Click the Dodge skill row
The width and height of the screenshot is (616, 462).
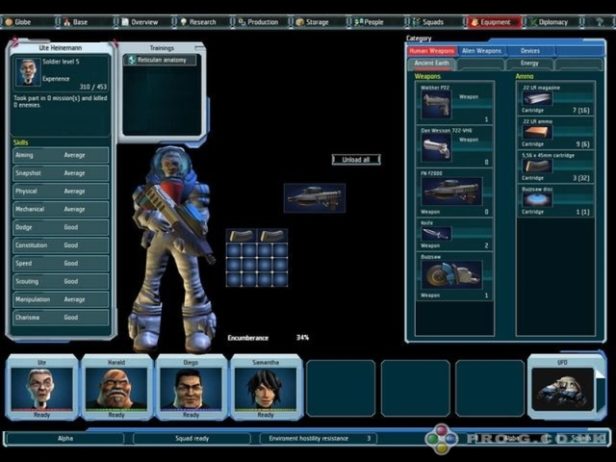61,227
